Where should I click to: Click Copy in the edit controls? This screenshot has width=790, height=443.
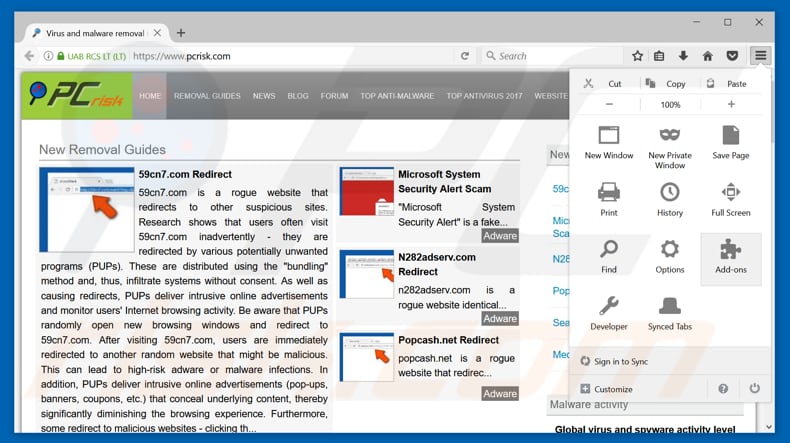666,84
